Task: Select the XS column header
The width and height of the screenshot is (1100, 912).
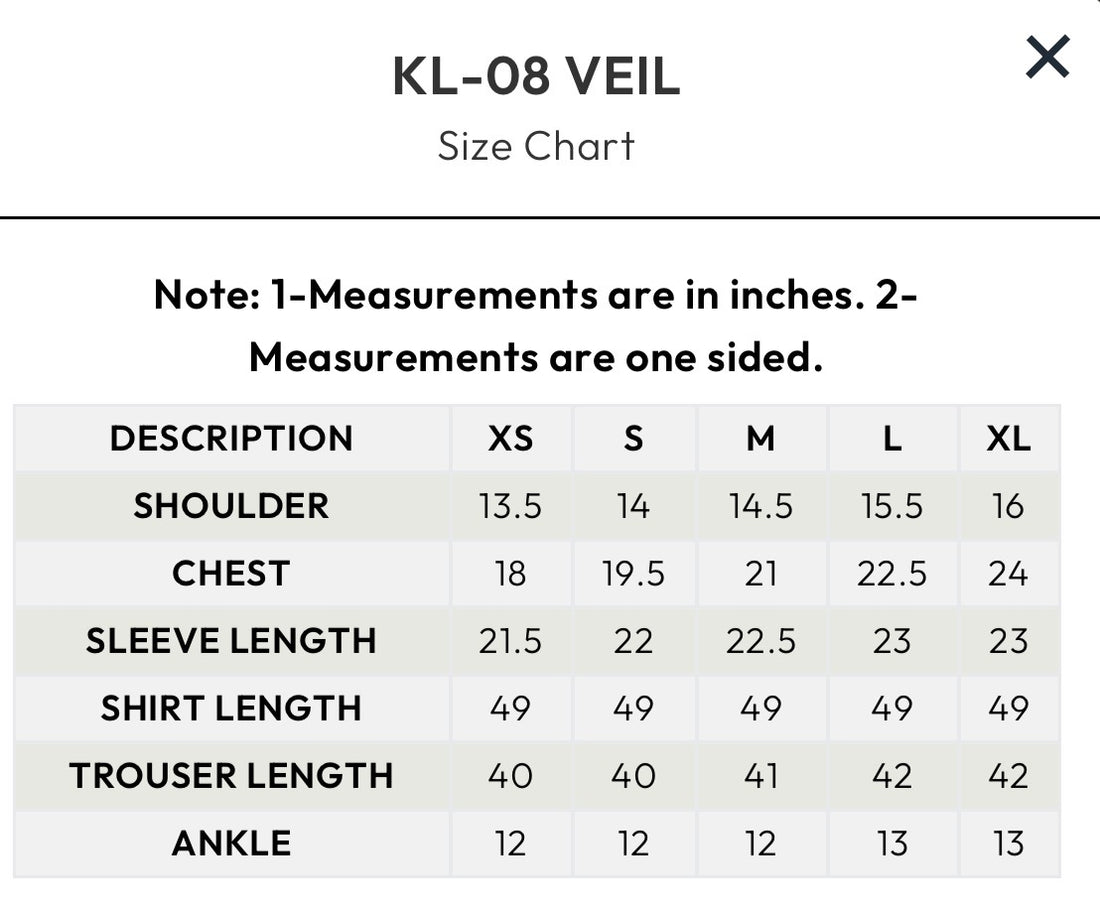Action: [x=511, y=438]
